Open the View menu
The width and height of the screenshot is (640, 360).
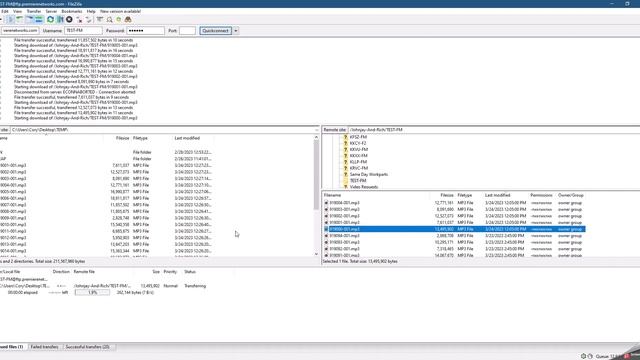(x=18, y=11)
